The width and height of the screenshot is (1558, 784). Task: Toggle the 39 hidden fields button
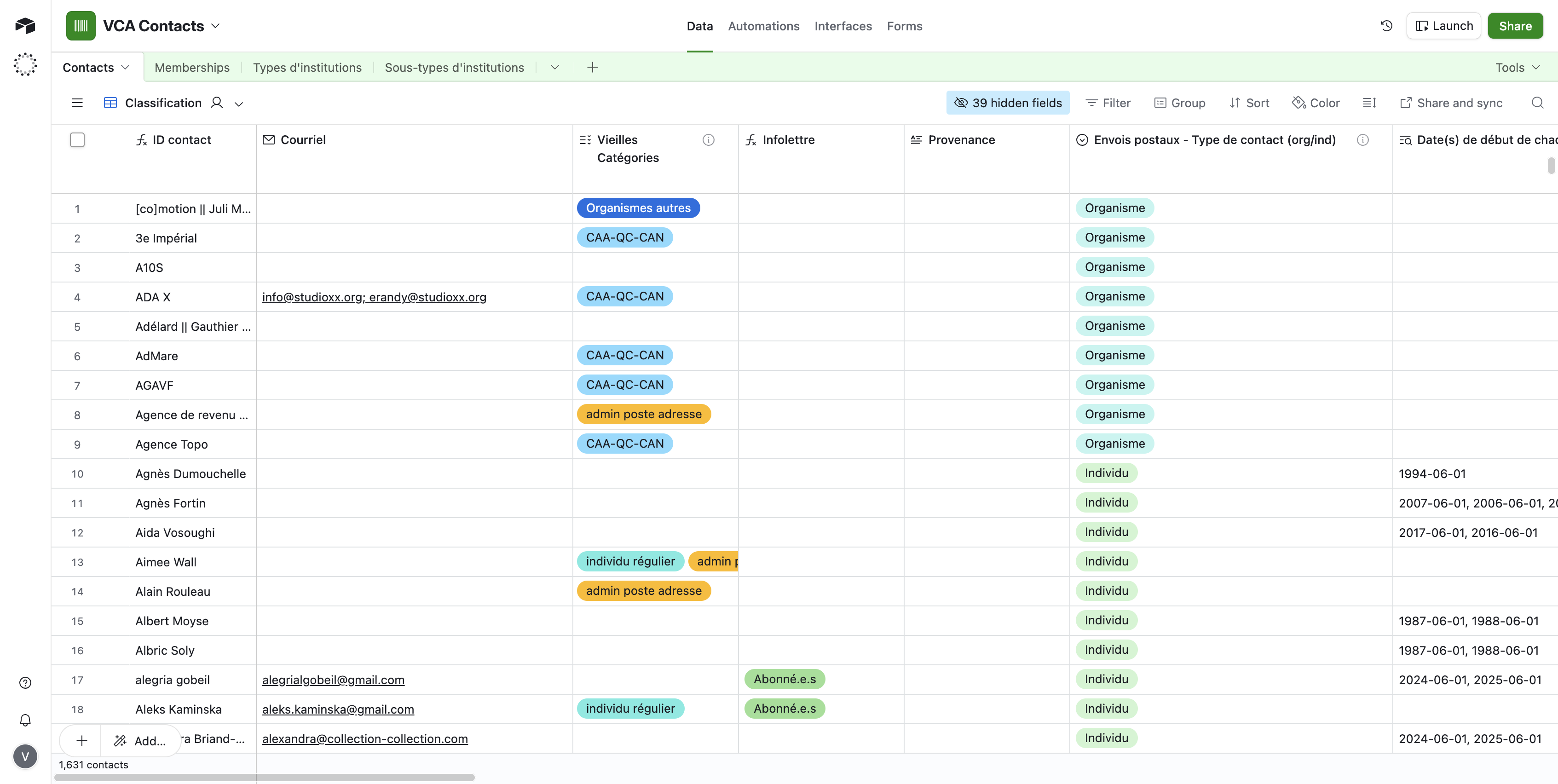point(1008,103)
